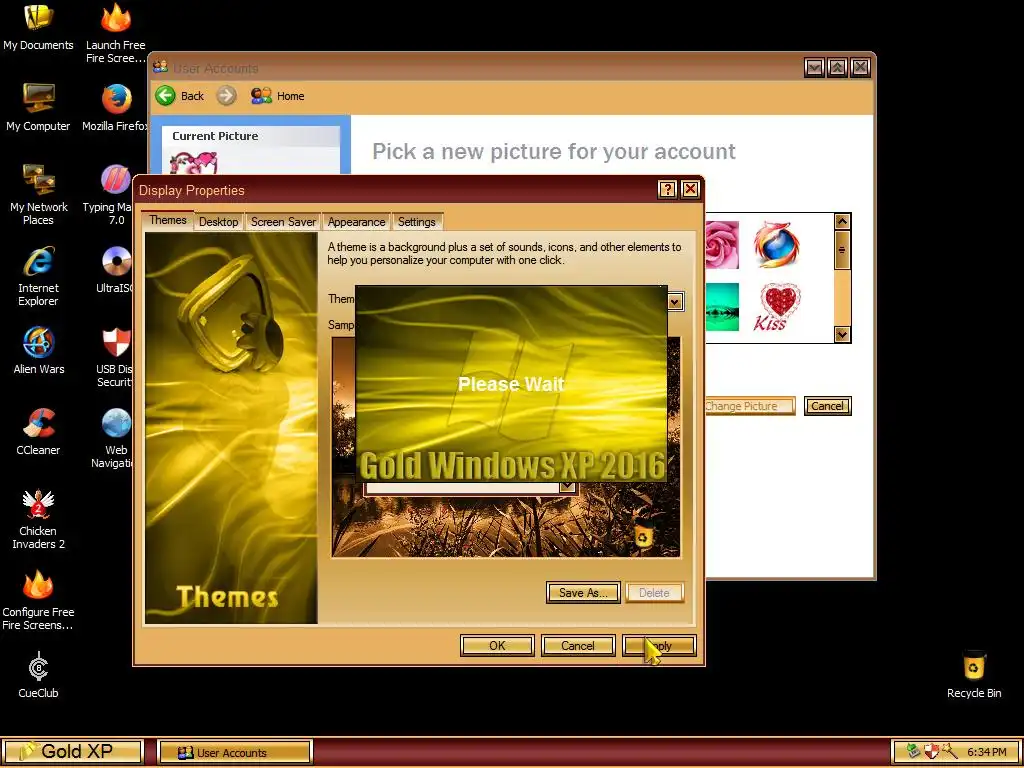Switch to the Desktop tab
Viewport: 1024px width, 768px height.
point(219,222)
